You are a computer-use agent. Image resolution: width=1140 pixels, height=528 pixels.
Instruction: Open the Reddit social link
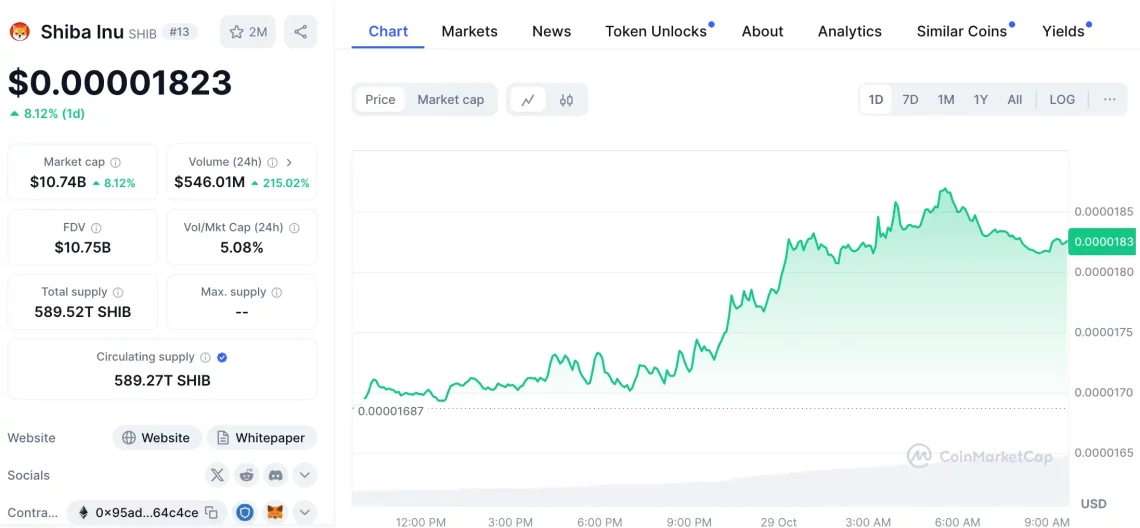click(246, 475)
